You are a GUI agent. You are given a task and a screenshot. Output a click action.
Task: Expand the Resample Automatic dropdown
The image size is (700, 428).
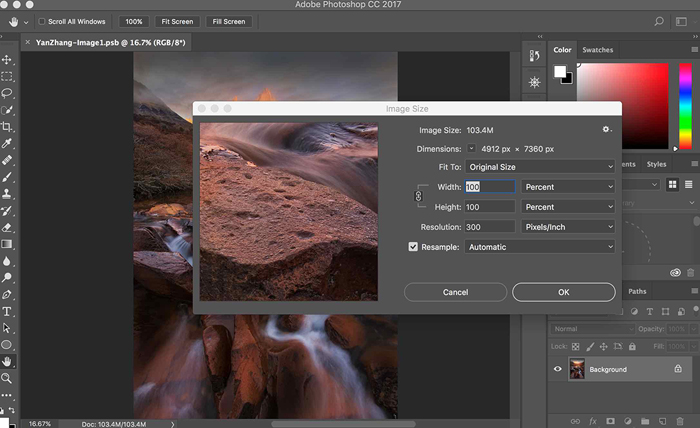coord(540,247)
